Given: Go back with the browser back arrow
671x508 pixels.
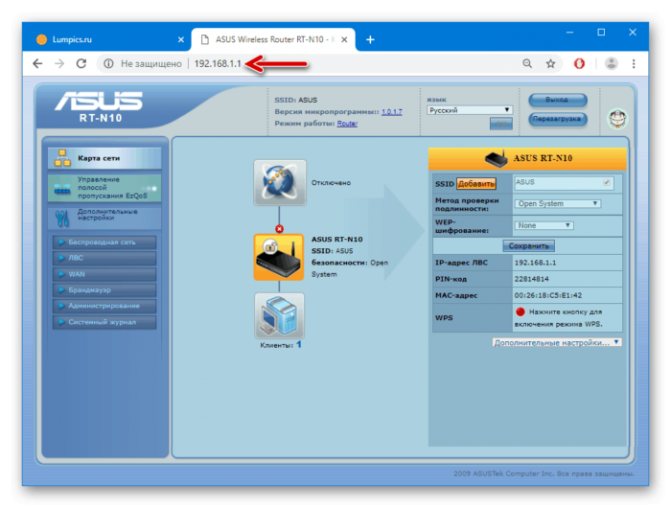Looking at the screenshot, I should click(38, 64).
